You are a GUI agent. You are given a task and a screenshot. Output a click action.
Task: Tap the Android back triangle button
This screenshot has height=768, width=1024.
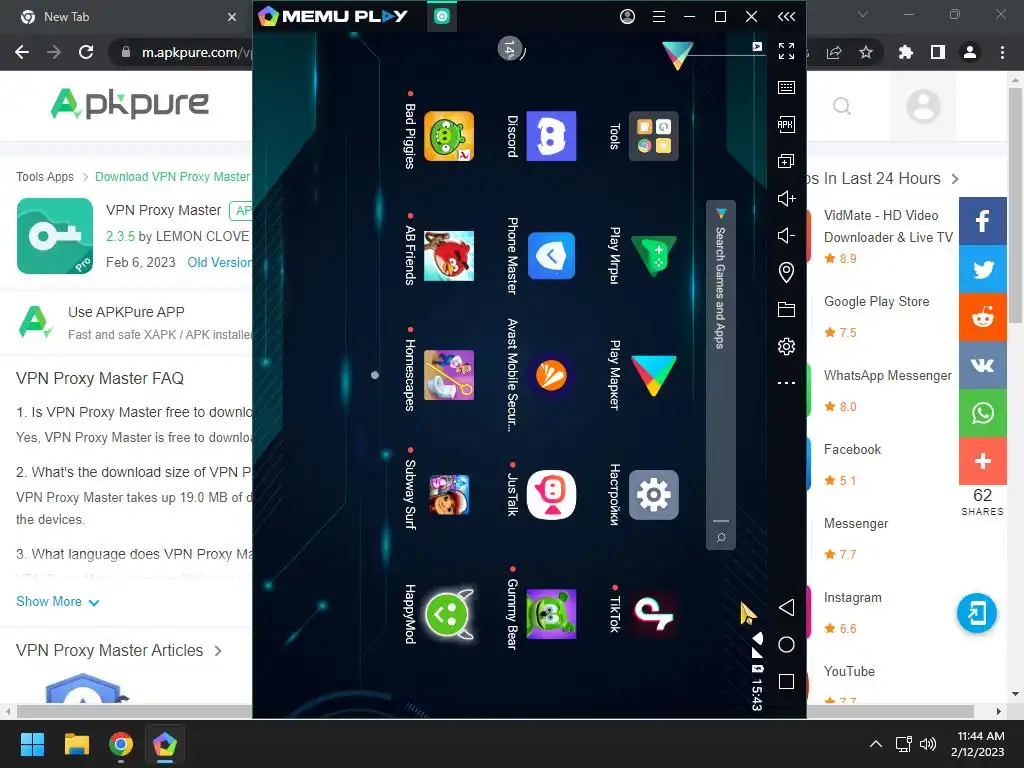786,608
